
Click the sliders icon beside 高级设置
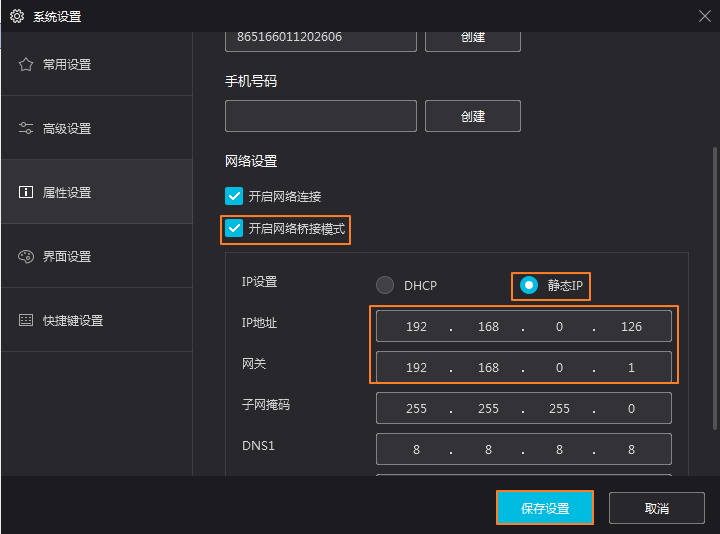click(26, 128)
